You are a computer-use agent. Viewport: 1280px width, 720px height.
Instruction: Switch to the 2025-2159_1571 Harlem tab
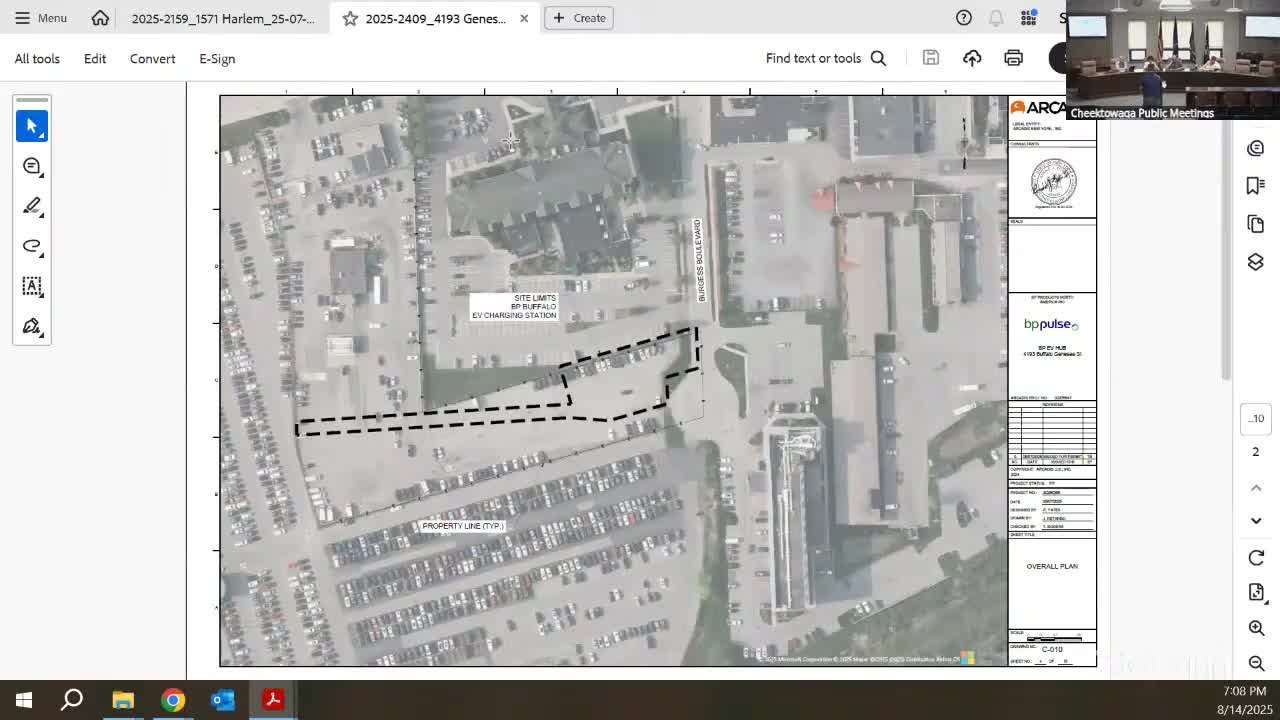(222, 18)
